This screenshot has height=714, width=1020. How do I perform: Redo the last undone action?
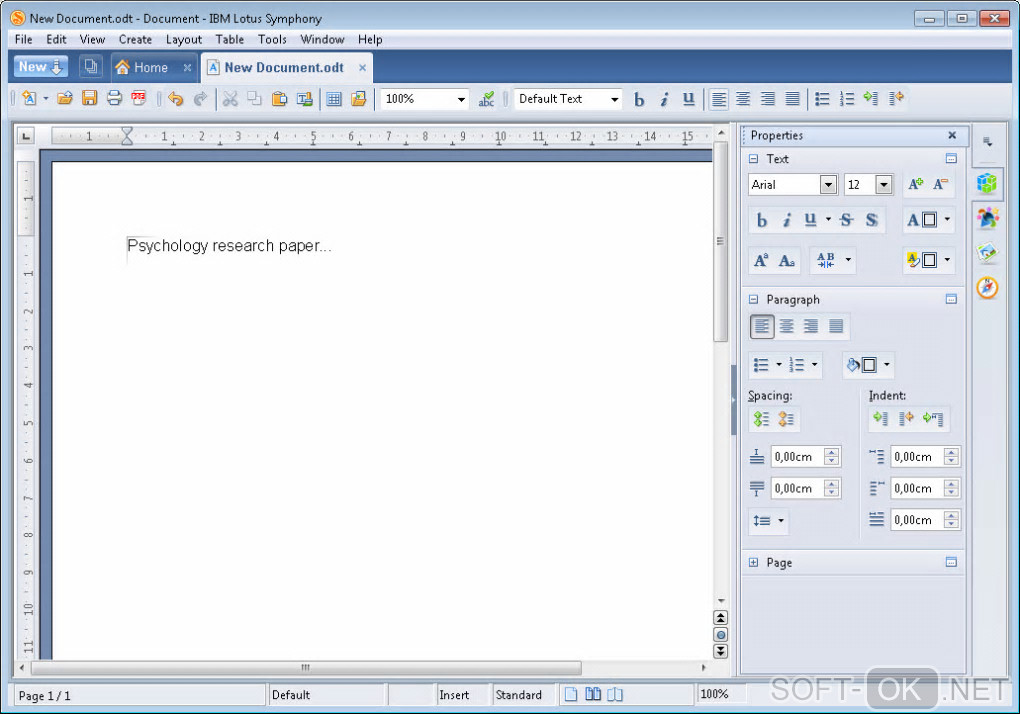(200, 99)
